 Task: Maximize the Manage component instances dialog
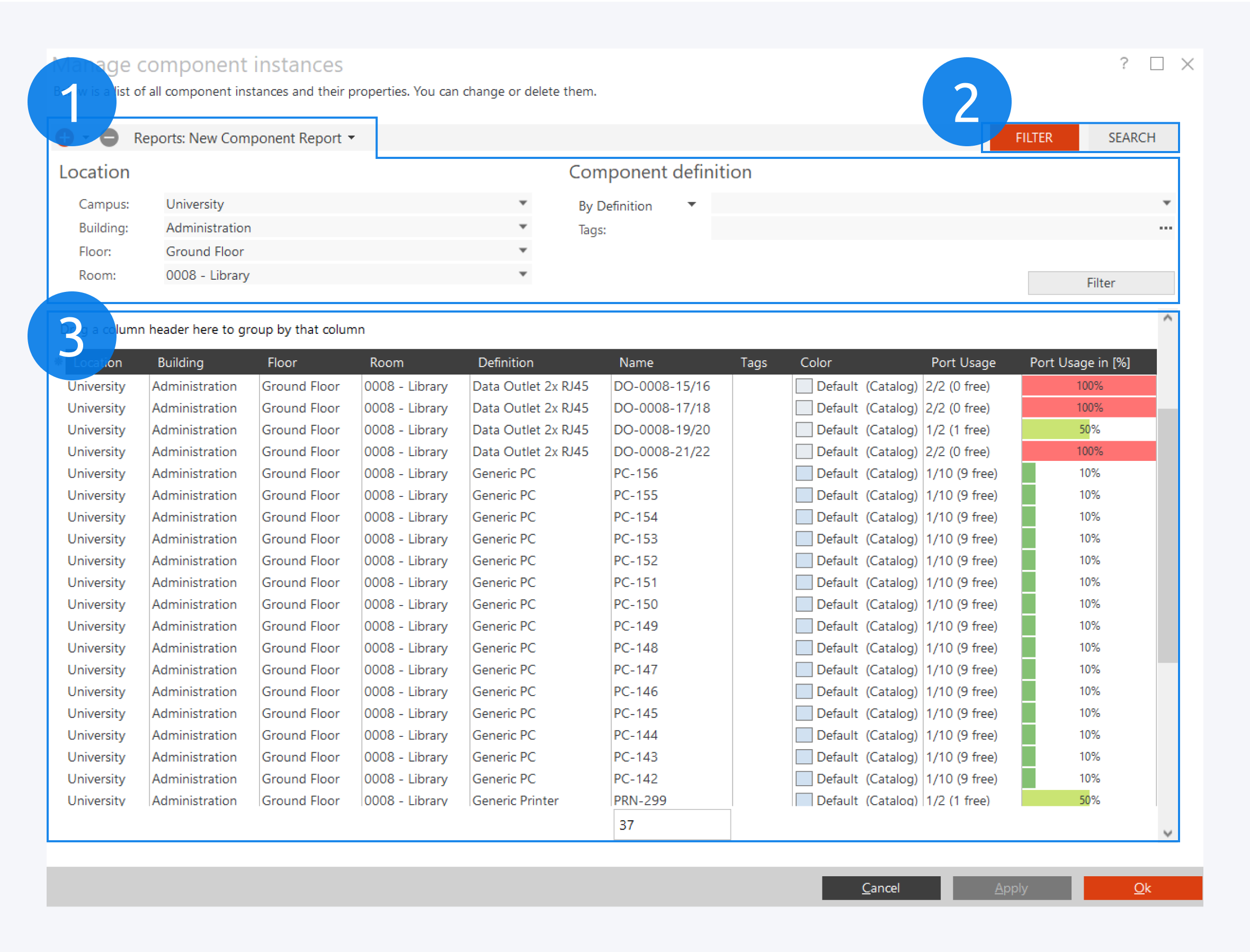1157,64
